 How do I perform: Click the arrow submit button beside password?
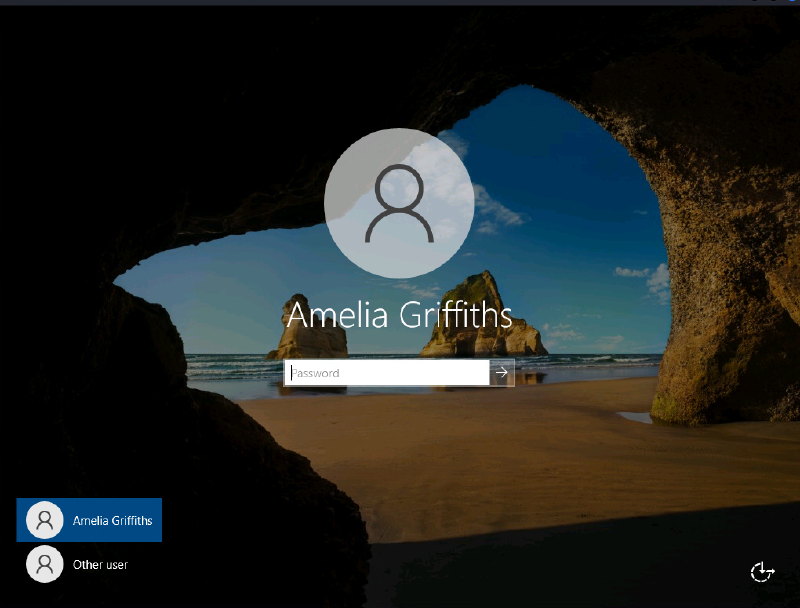click(x=502, y=373)
